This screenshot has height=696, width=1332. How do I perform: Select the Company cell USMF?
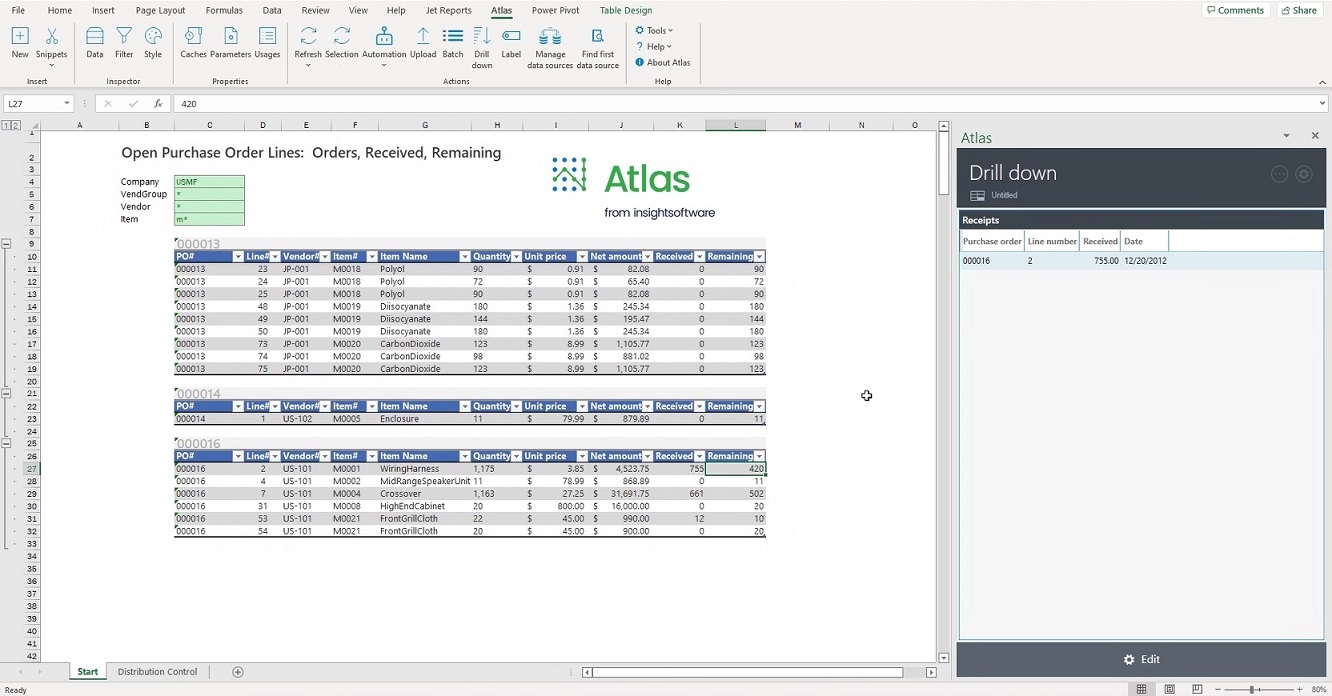click(209, 182)
